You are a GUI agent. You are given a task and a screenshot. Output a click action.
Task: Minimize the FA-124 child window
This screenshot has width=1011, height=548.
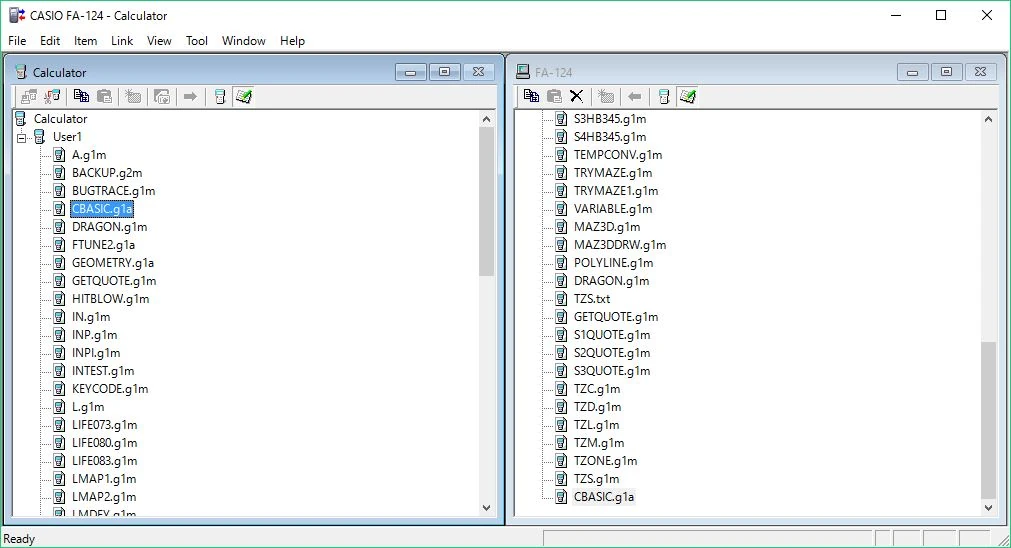point(912,72)
